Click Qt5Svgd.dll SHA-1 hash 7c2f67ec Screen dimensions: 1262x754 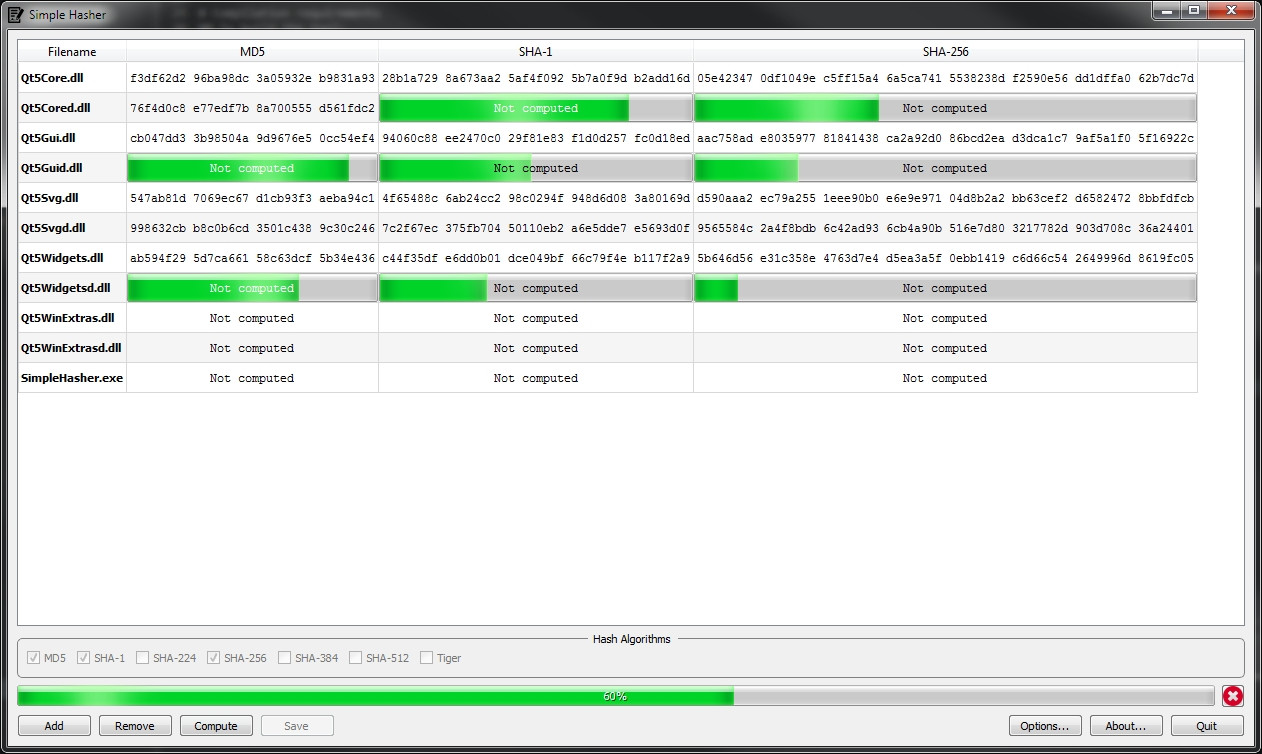point(536,228)
